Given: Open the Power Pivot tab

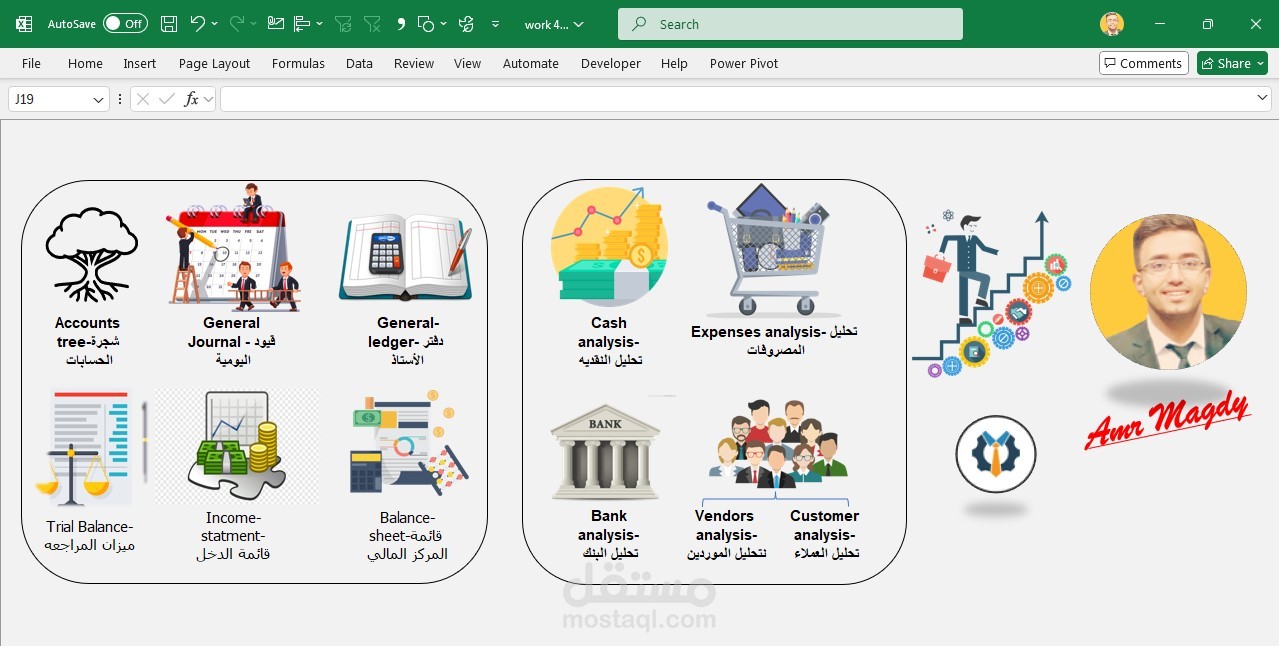Looking at the screenshot, I should (x=743, y=63).
